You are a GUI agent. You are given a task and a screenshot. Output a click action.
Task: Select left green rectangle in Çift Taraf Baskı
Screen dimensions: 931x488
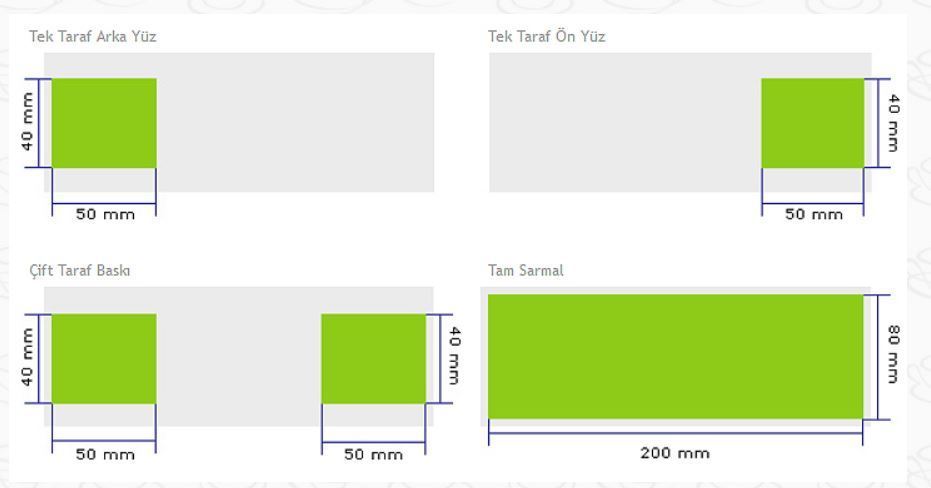(104, 359)
